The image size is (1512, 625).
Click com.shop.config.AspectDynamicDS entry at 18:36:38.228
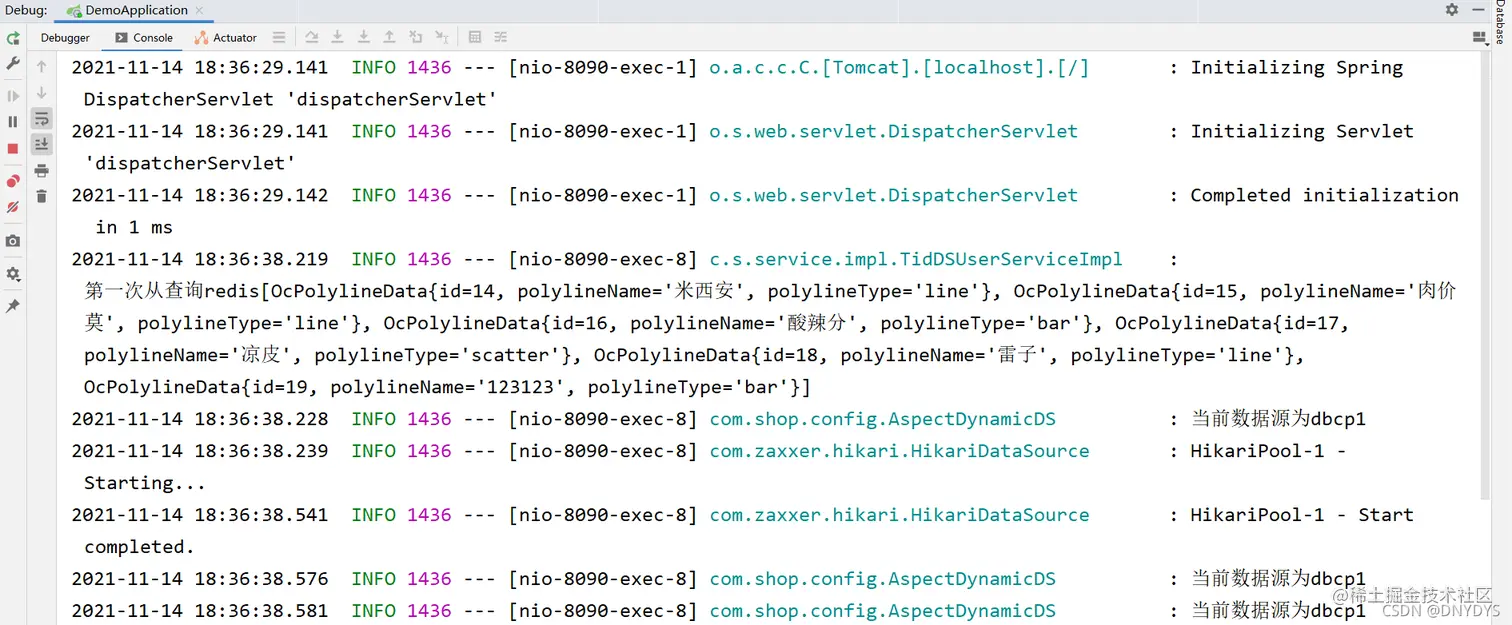[x=882, y=420]
